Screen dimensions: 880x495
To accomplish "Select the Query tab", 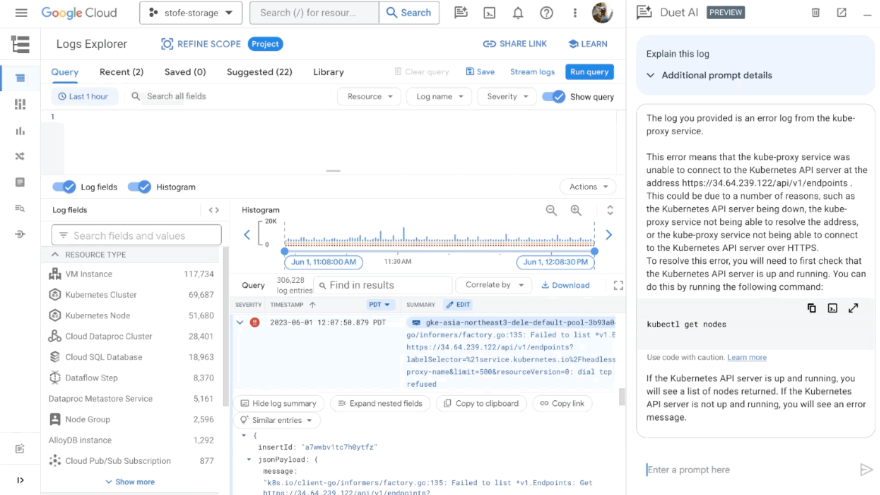I will [65, 72].
